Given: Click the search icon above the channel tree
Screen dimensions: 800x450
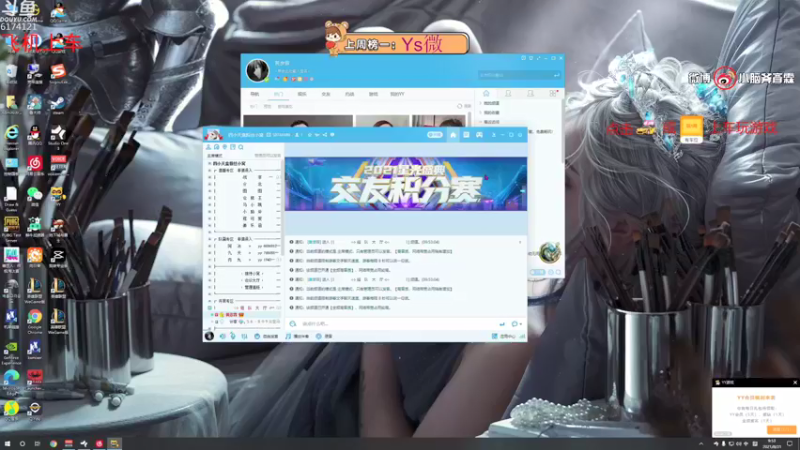Looking at the screenshot, I should point(241,147).
